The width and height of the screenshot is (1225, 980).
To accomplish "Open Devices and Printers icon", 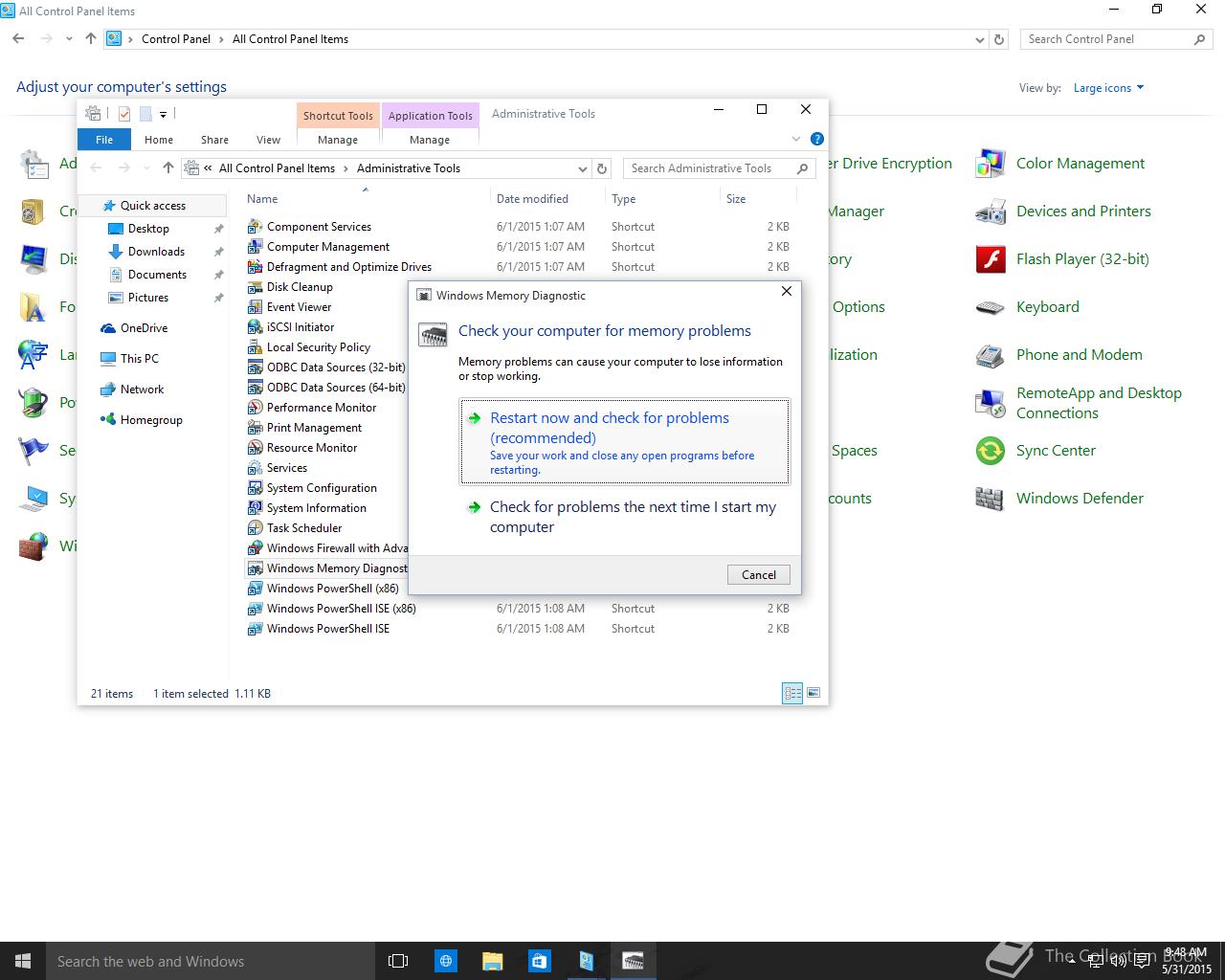I will [x=990, y=212].
